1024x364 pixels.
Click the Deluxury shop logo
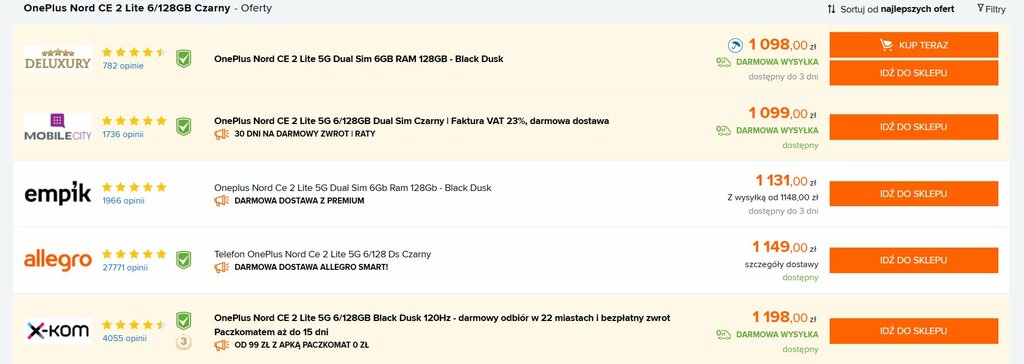57,59
